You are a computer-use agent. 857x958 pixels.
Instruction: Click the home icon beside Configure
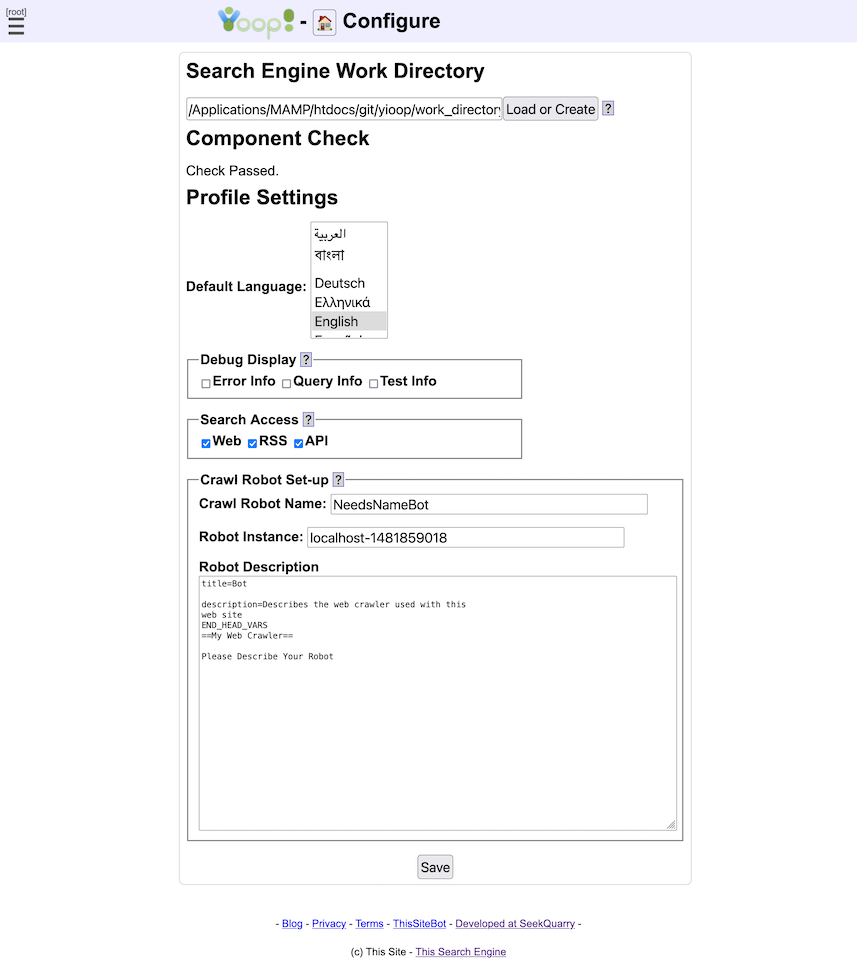coord(324,23)
